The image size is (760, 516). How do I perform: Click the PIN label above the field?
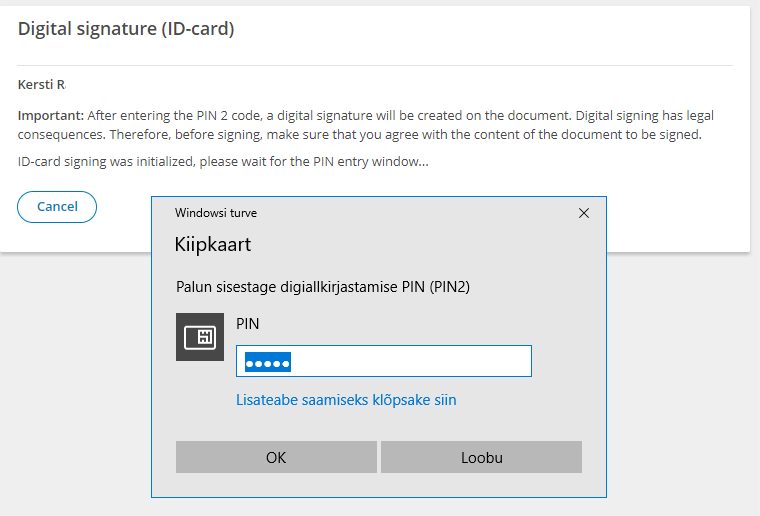pyautogui.click(x=247, y=323)
